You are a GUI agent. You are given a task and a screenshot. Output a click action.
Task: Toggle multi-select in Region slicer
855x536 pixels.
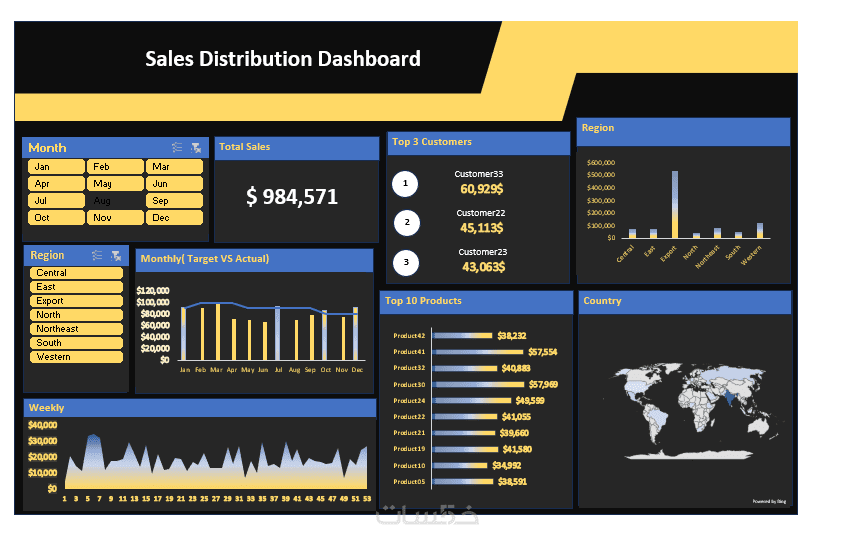97,255
